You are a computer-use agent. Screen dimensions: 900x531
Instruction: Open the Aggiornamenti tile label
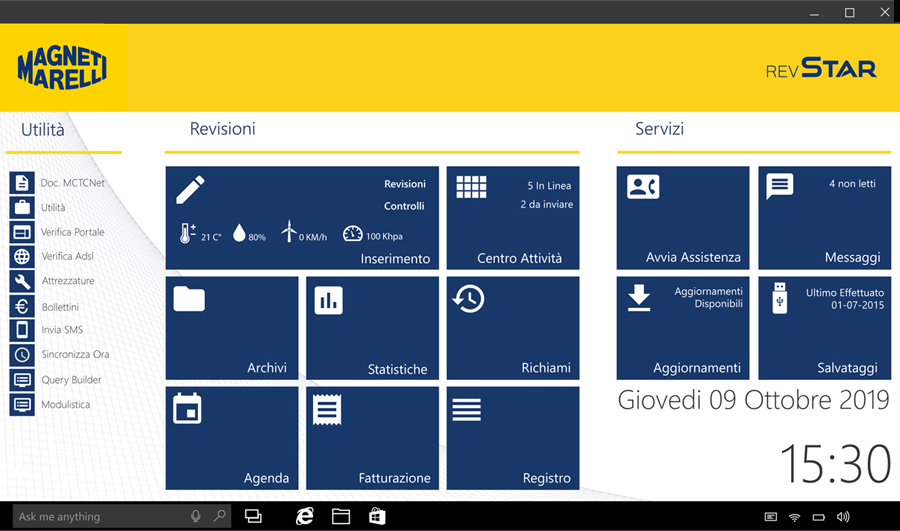coord(697,368)
